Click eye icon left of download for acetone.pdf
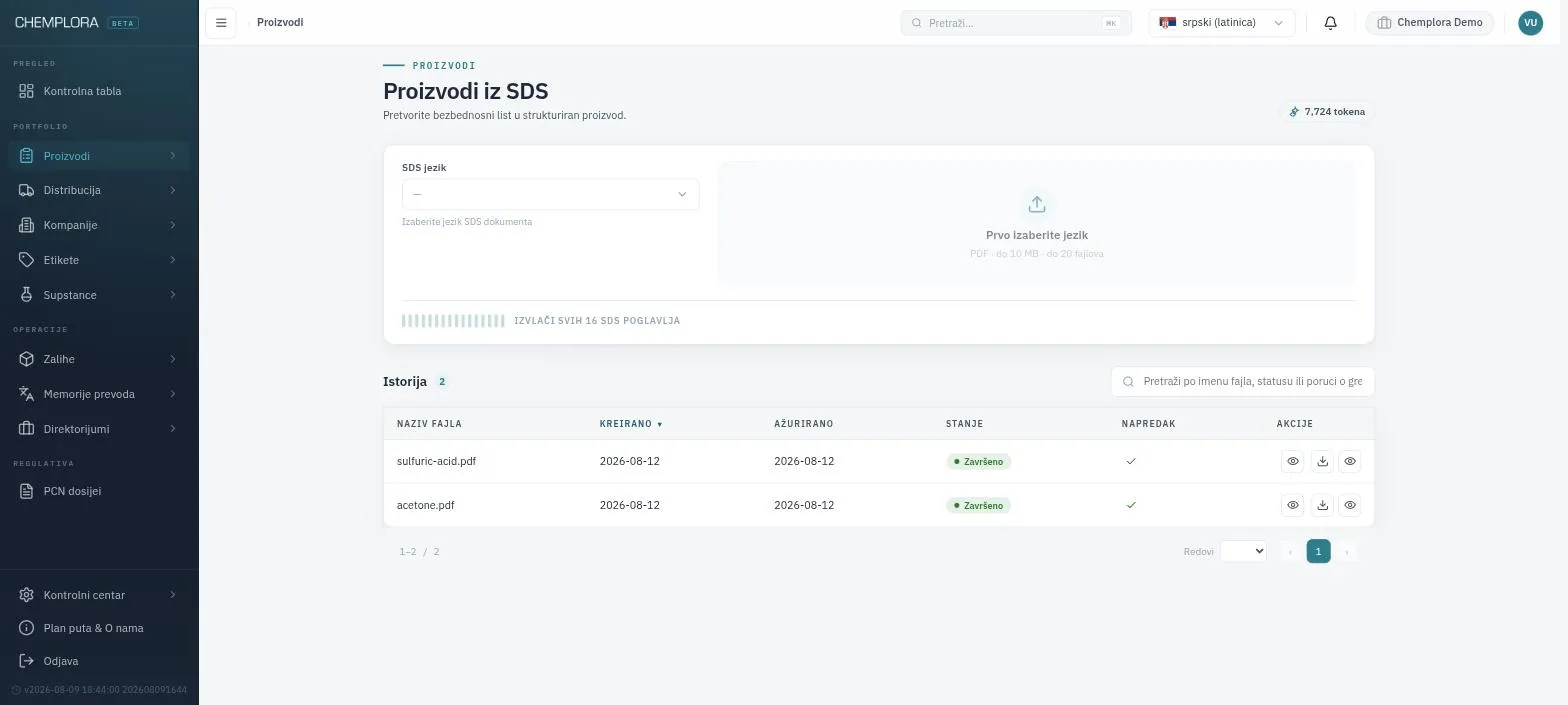Viewport: 1568px width, 705px height. click(1293, 505)
